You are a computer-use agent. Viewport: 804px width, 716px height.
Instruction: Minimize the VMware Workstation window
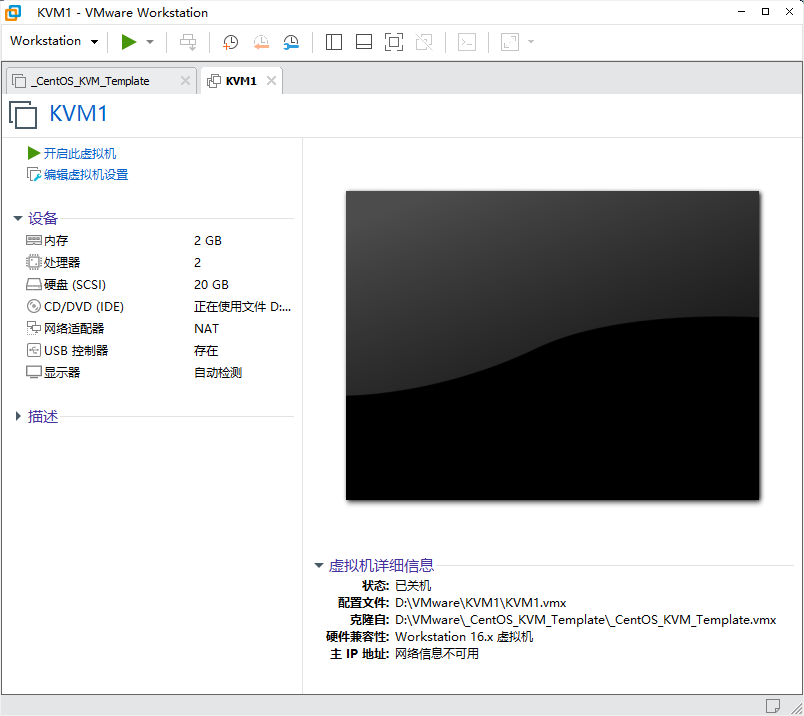(741, 12)
